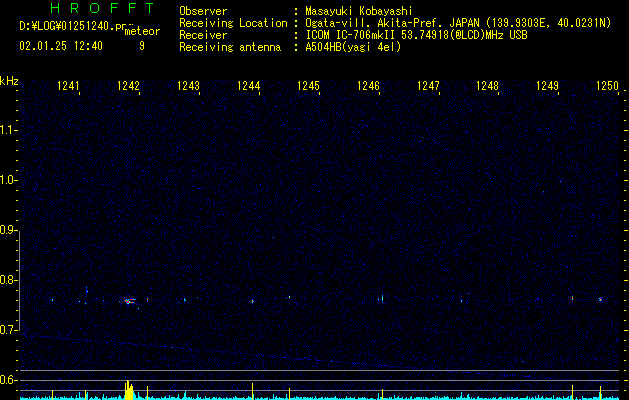Click the "Receiving antenna" label
Image resolution: width=629 pixels, height=400 pixels.
(x=230, y=47)
